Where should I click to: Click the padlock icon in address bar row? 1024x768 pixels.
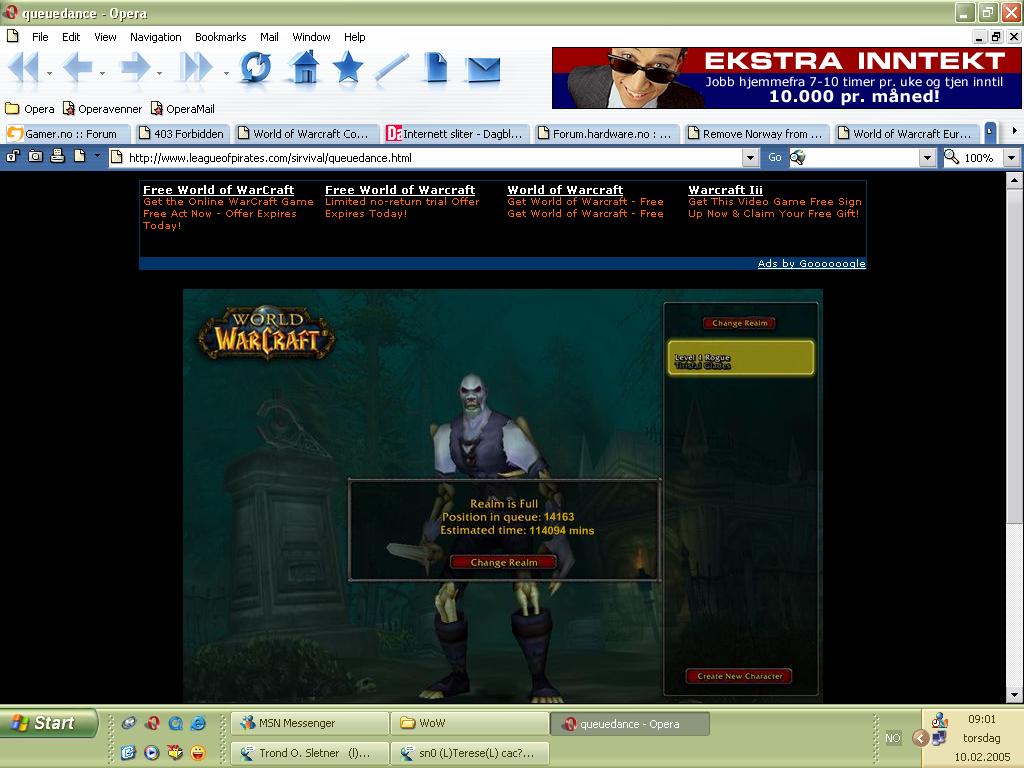13,157
